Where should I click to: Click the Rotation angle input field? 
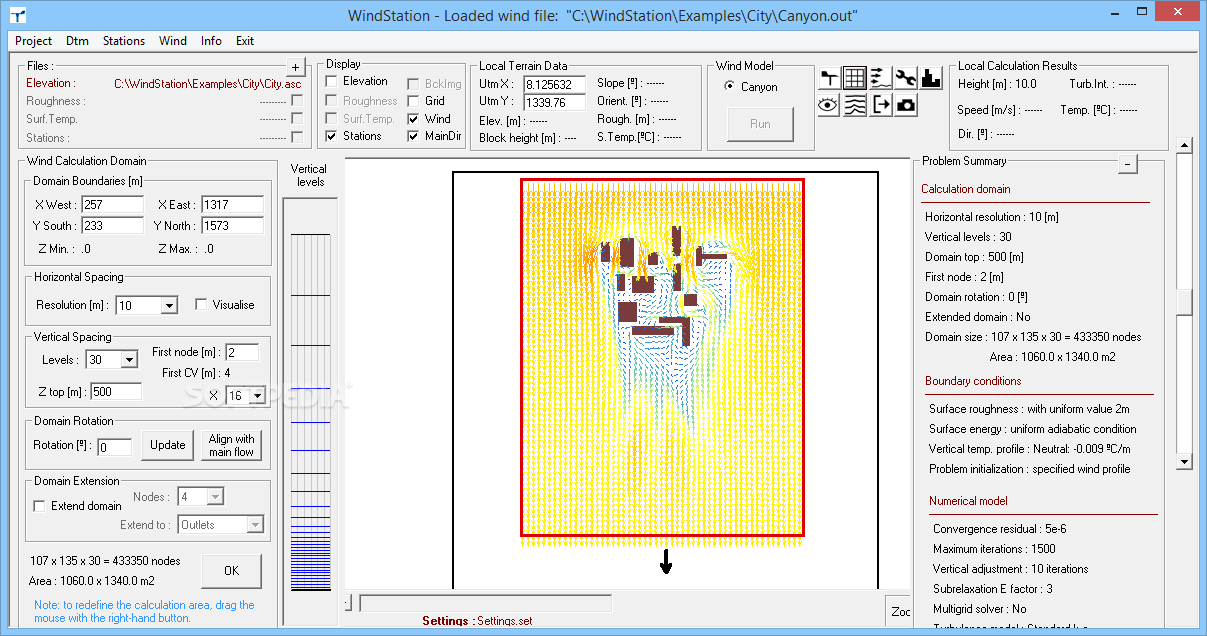click(x=115, y=447)
